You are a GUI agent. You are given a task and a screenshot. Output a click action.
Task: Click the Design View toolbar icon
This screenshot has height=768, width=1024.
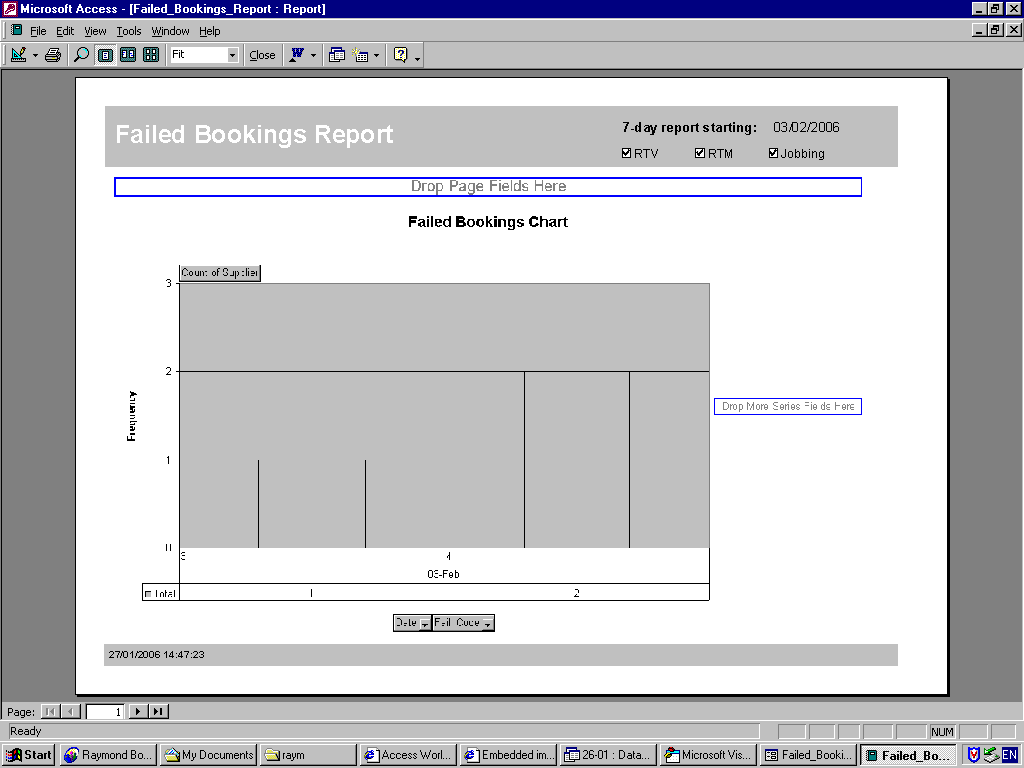18,55
